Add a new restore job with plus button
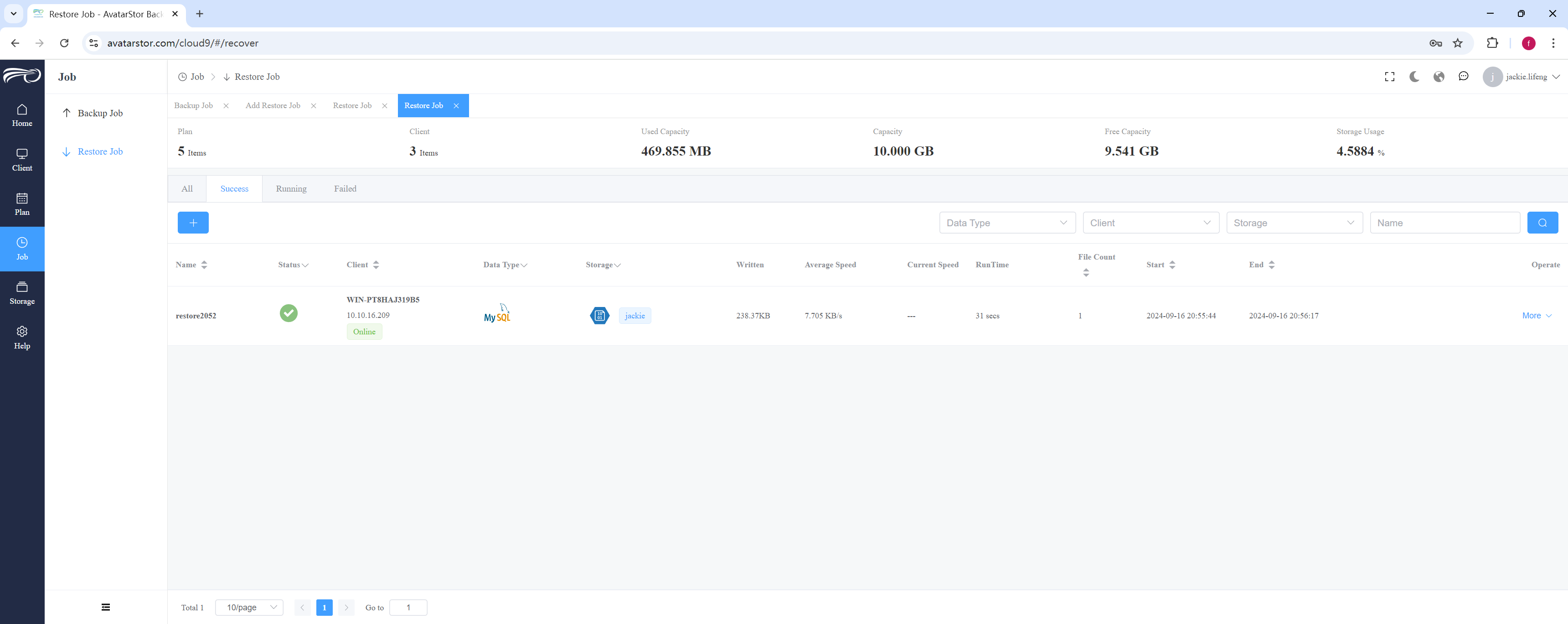This screenshot has height=624, width=1568. click(x=193, y=223)
